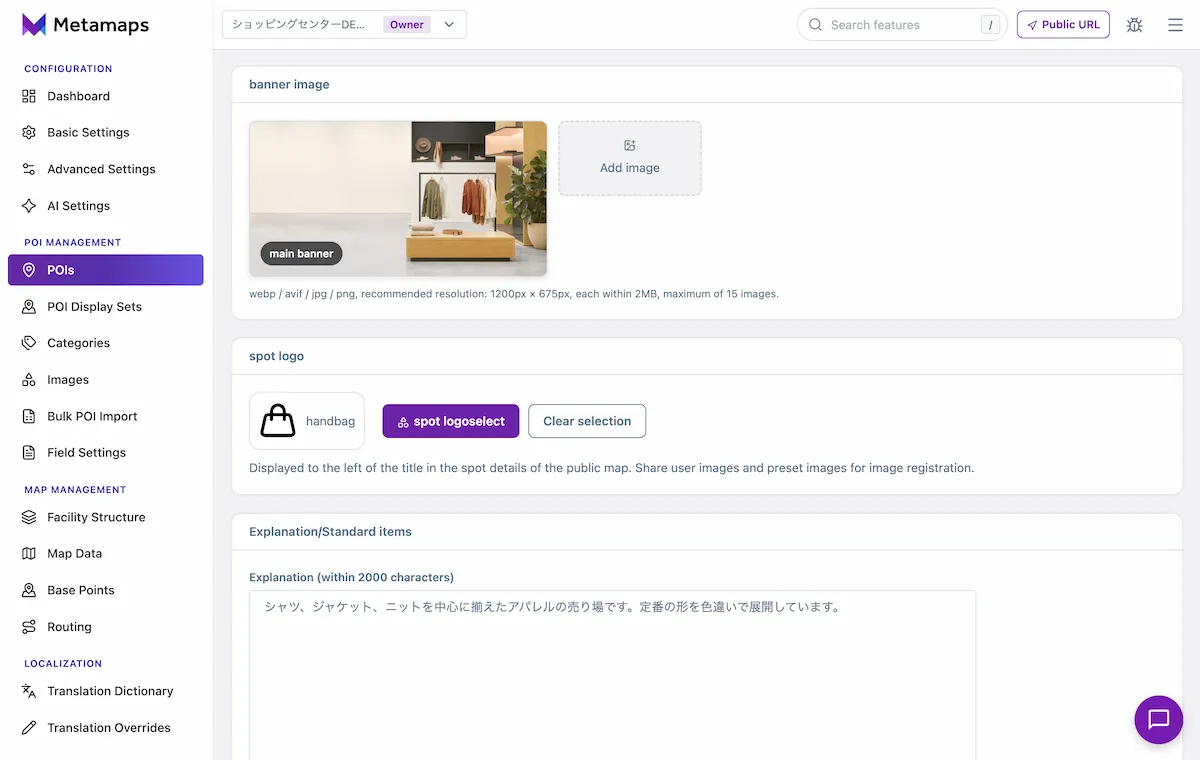Open the chat support bubble
Image resolution: width=1200 pixels, height=760 pixels.
(1159, 720)
